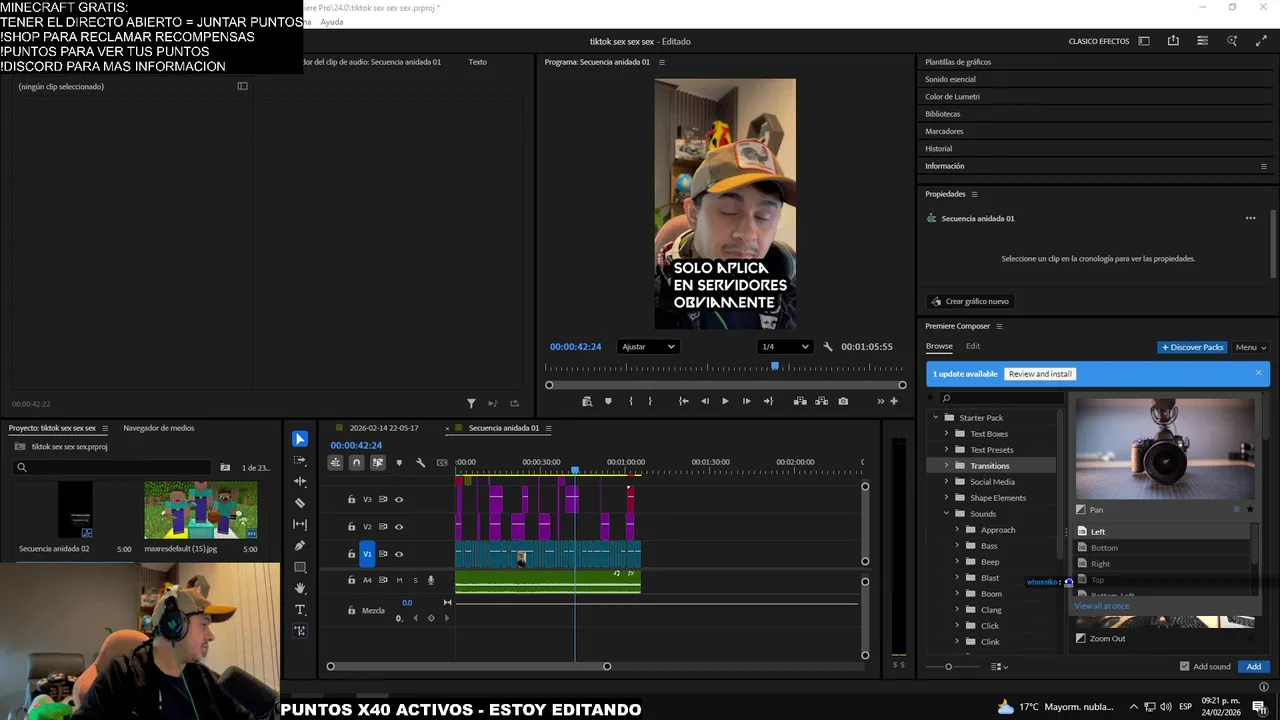
Task: Toggle the Add sound checkbox
Action: 1185,666
